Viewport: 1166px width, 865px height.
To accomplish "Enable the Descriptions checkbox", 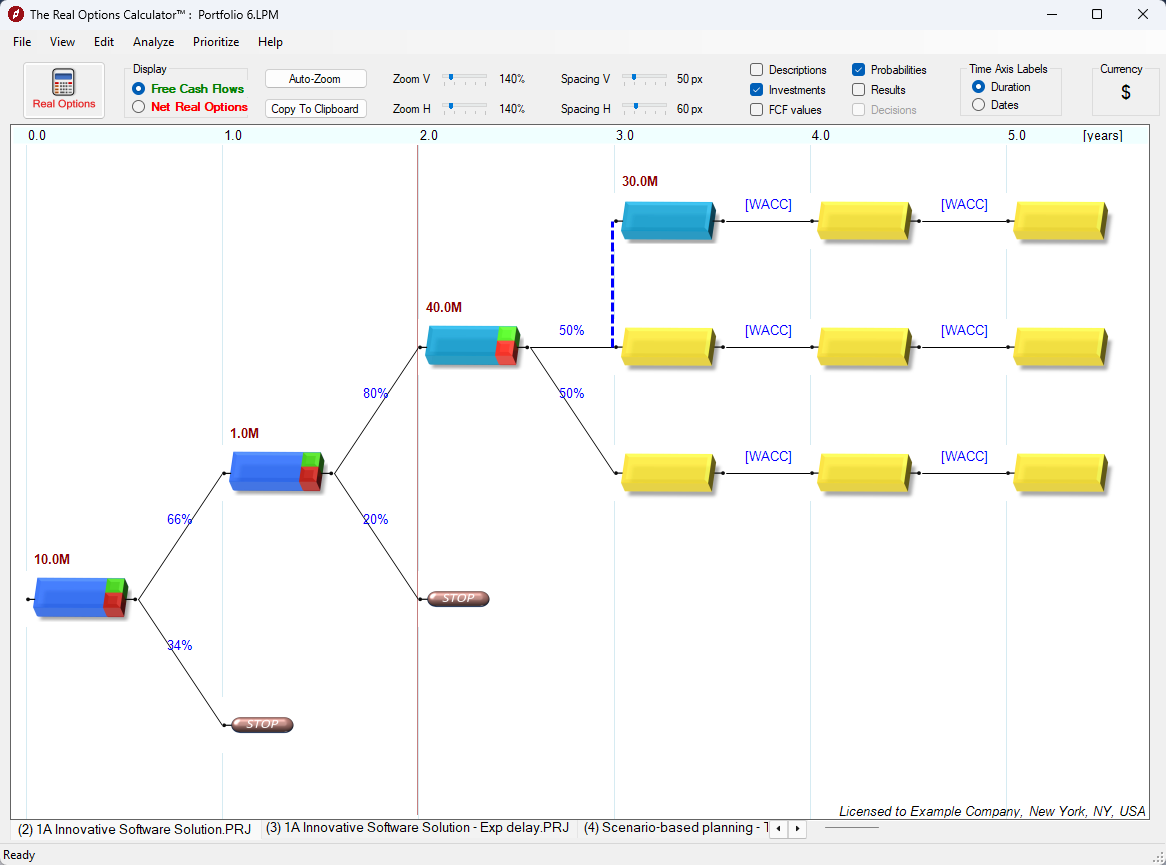I will [x=755, y=69].
